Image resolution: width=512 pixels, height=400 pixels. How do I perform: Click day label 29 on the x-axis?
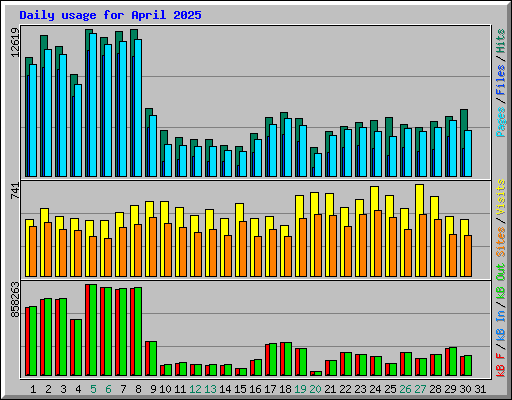point(450,389)
